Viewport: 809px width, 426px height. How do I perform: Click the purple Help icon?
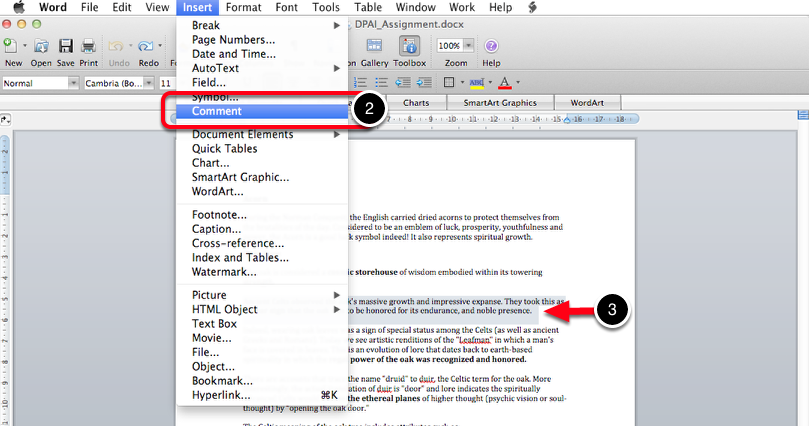pos(491,46)
